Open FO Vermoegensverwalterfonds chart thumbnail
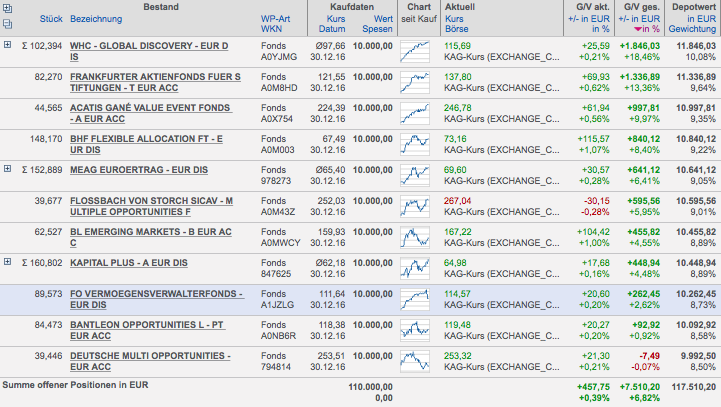This screenshot has width=721, height=407. point(415,299)
